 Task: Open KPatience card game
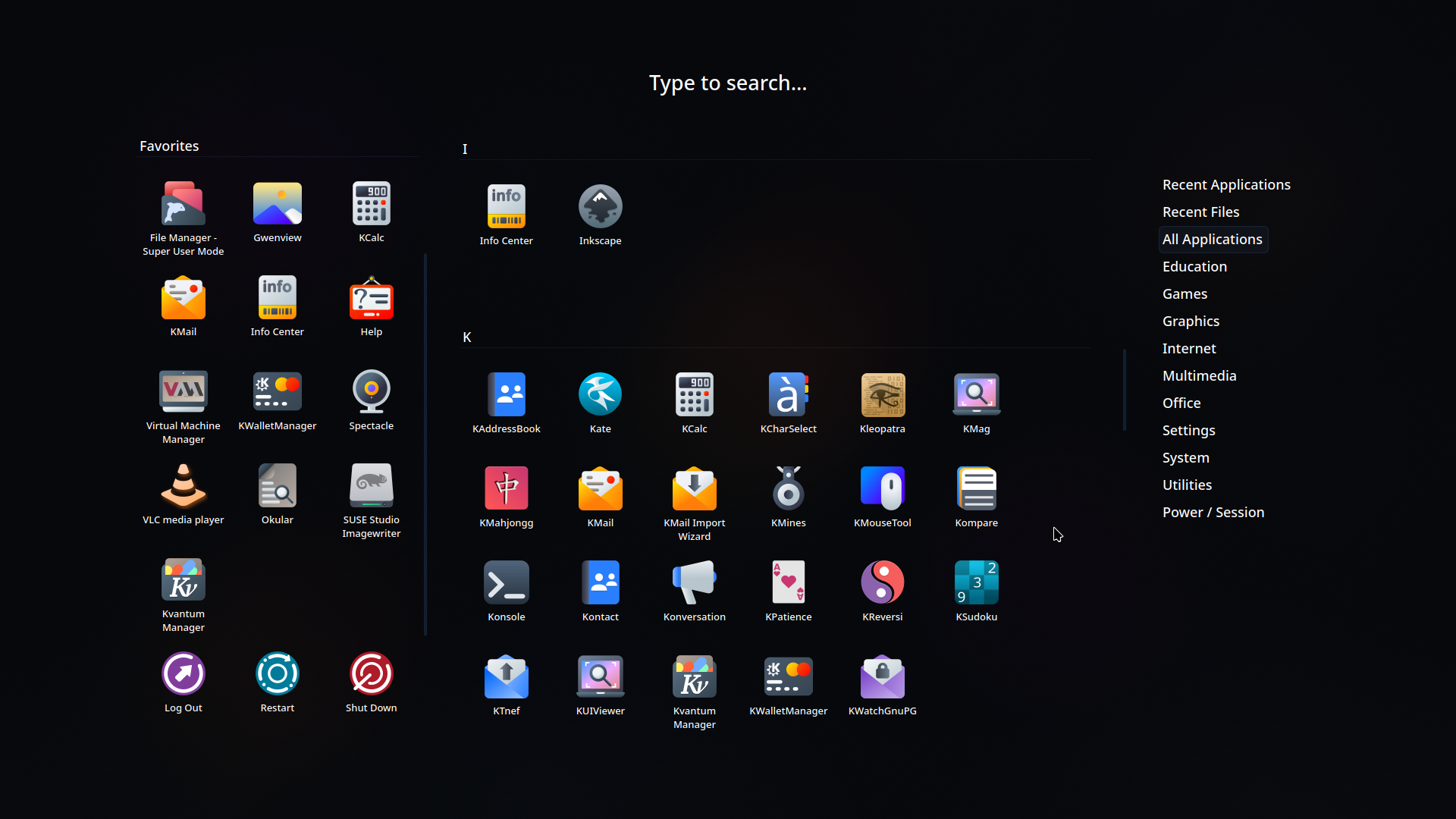[789, 591]
